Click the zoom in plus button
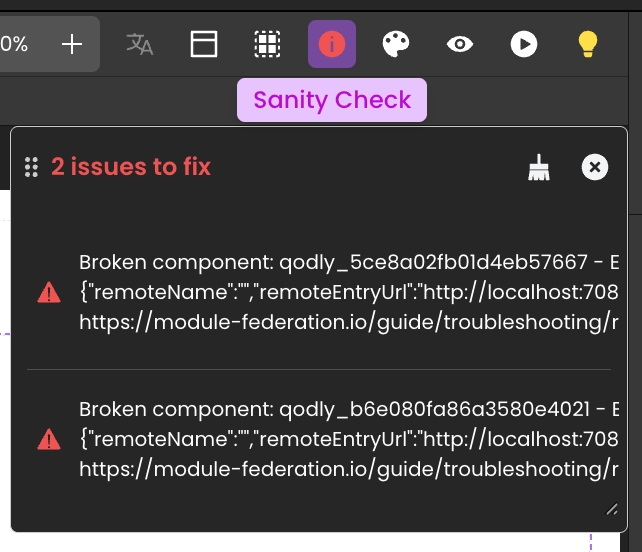642x552 pixels. pyautogui.click(x=72, y=44)
